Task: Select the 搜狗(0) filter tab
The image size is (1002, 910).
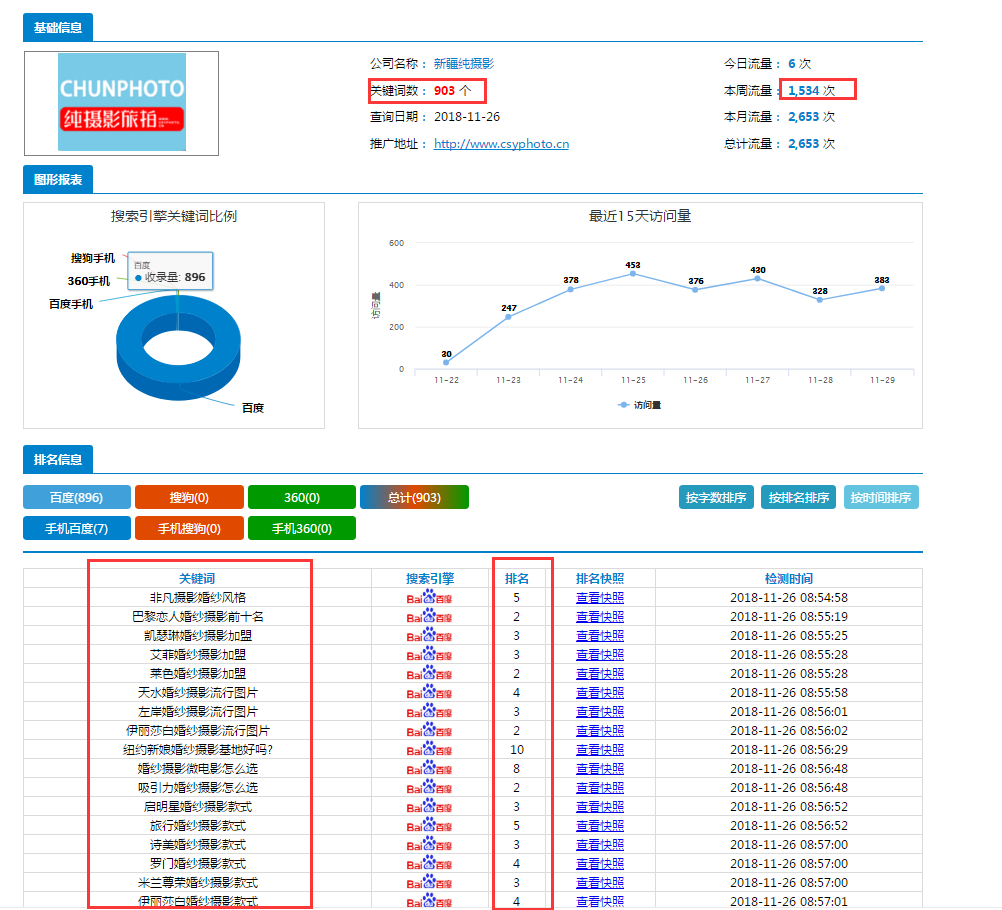Action: (188, 498)
